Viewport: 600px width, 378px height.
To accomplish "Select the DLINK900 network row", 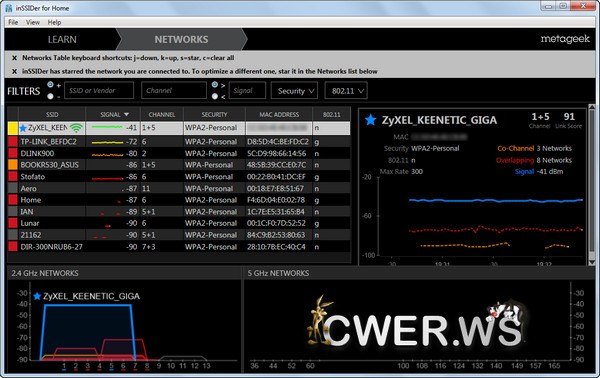I will 179,153.
